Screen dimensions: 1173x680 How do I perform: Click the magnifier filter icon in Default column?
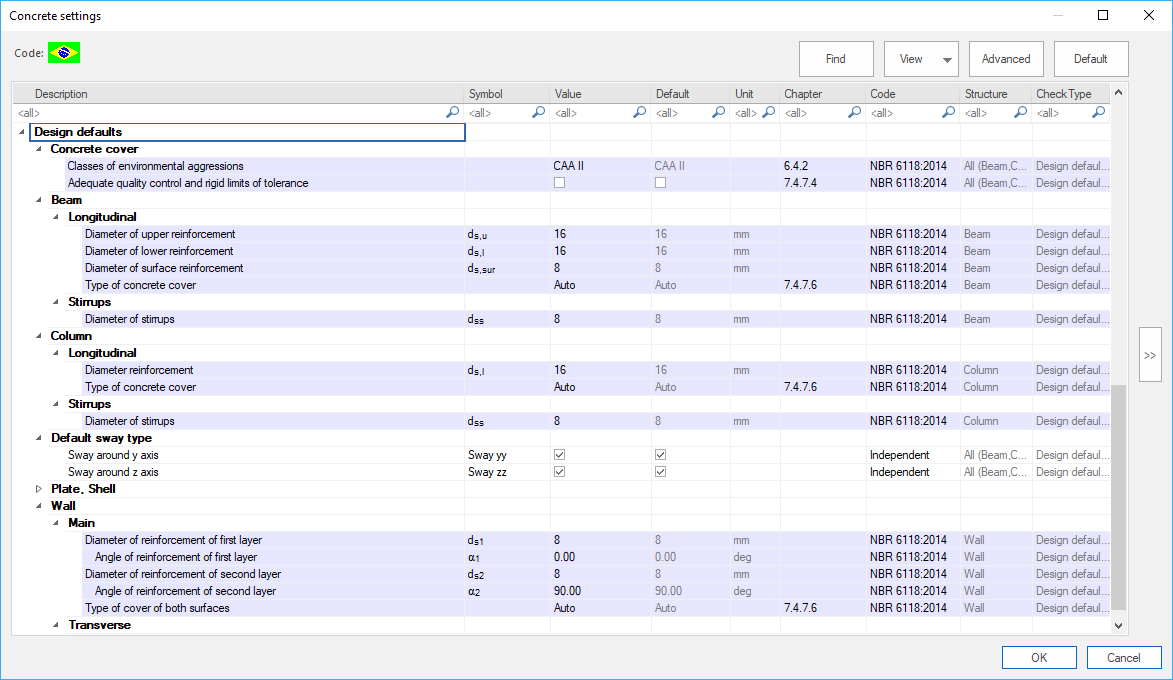coord(717,112)
